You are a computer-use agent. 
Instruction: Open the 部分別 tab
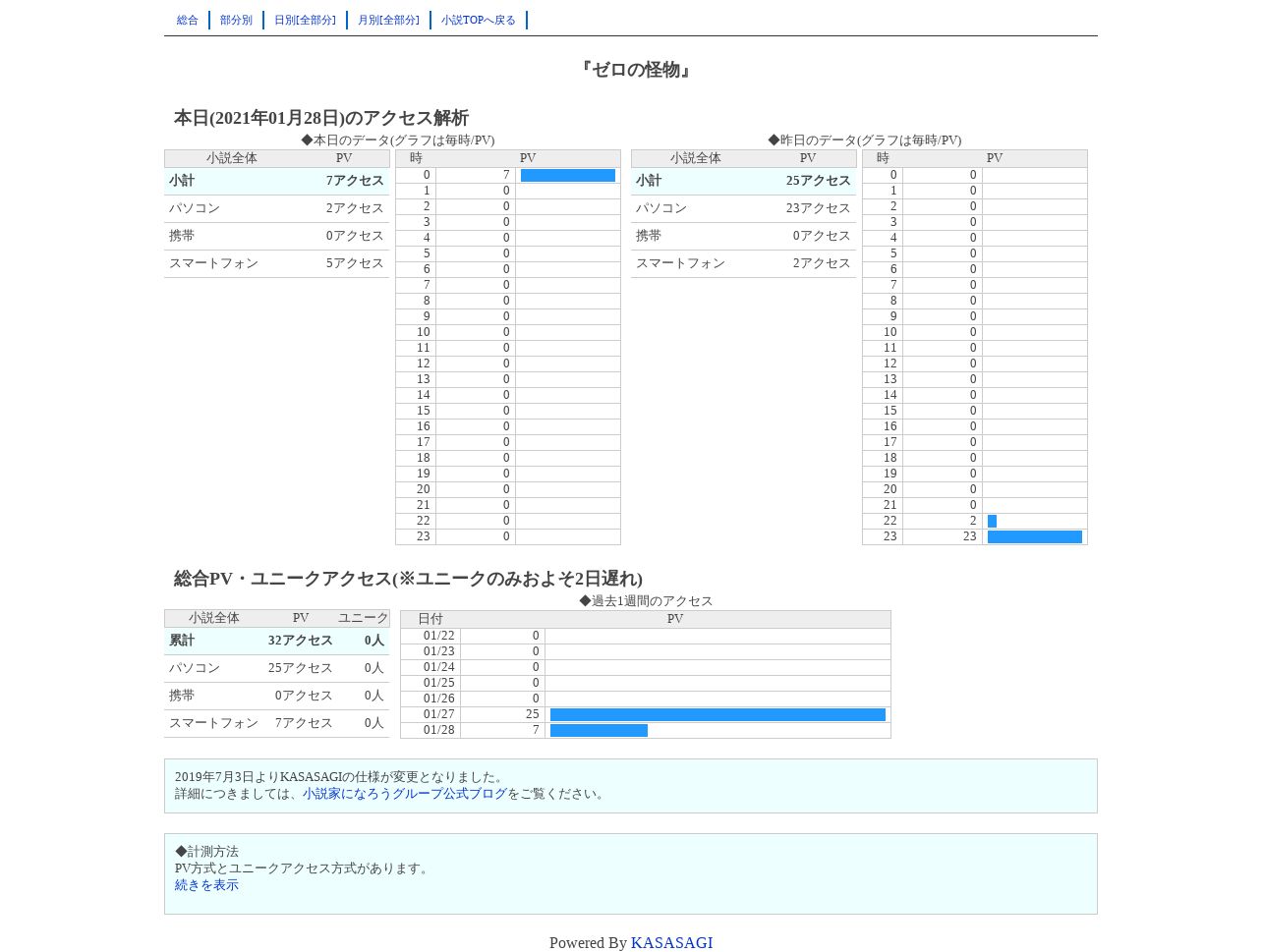pyautogui.click(x=236, y=20)
